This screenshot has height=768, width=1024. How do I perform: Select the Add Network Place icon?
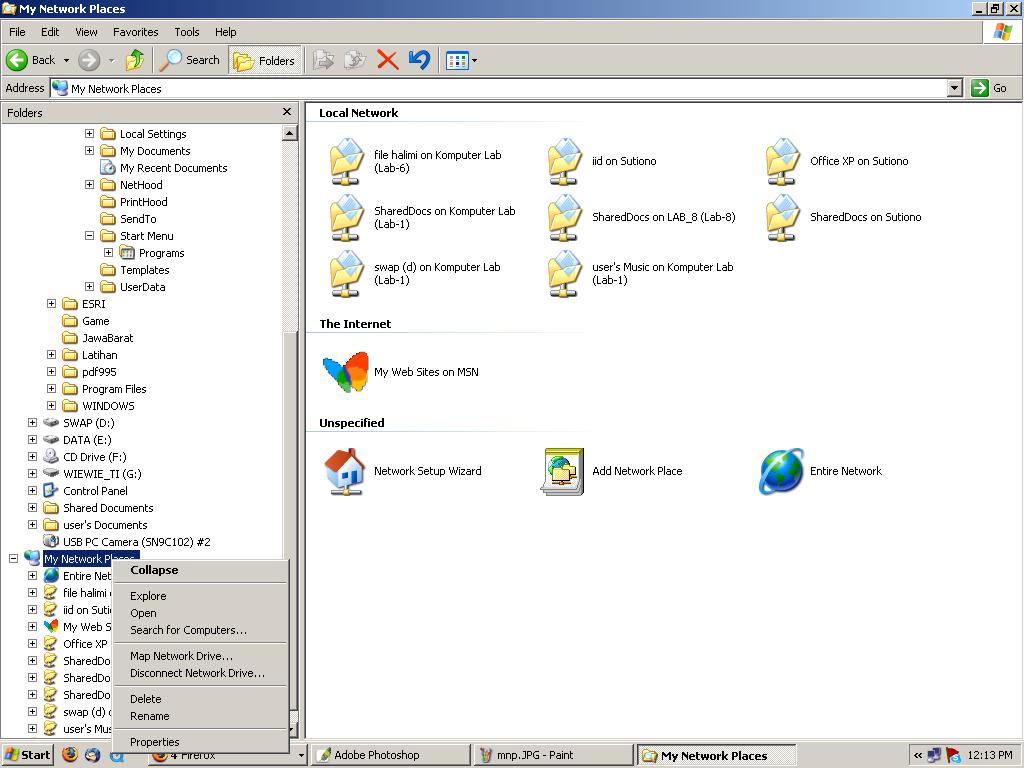tap(562, 471)
